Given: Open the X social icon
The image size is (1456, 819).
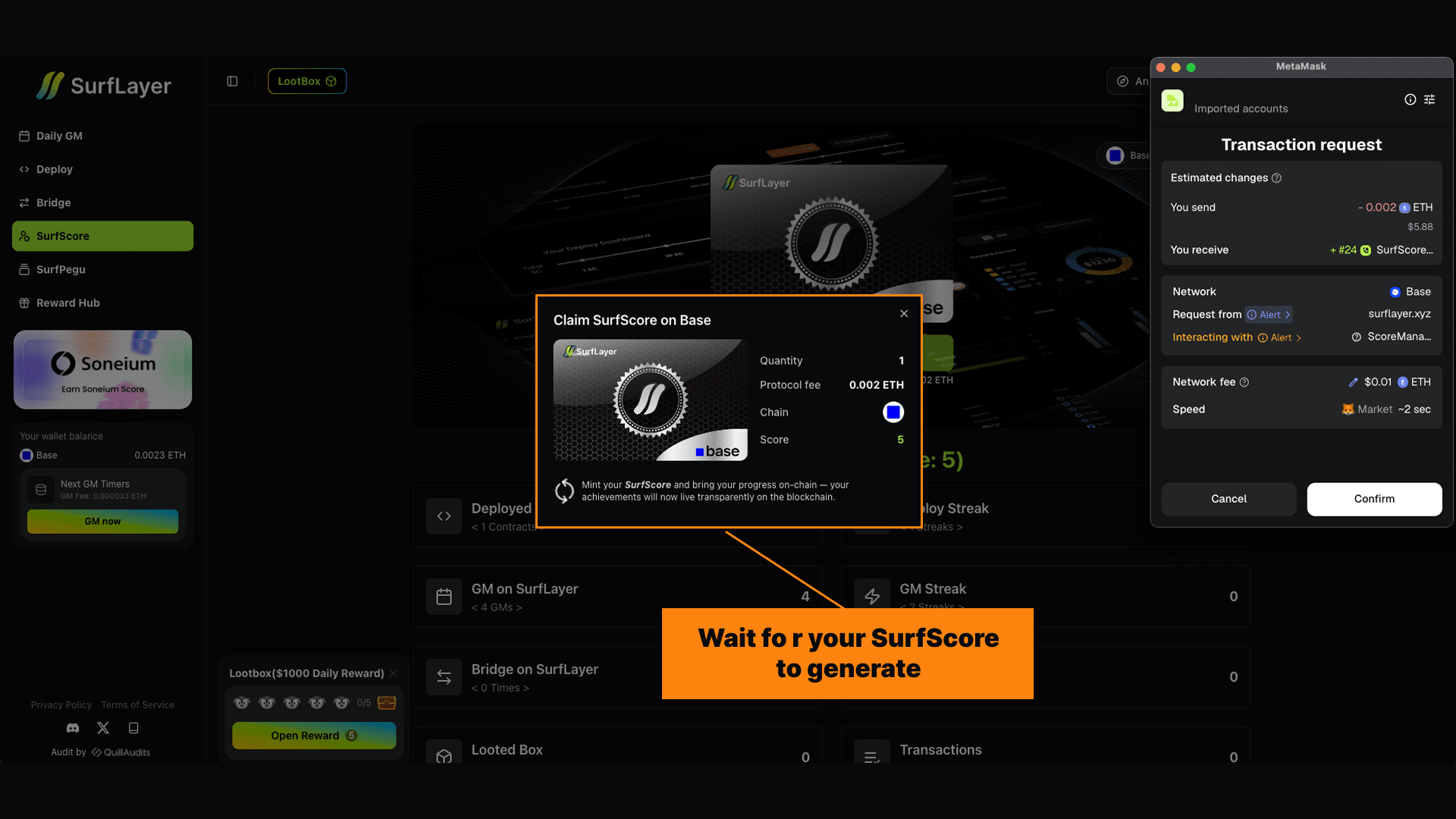Looking at the screenshot, I should [x=103, y=728].
